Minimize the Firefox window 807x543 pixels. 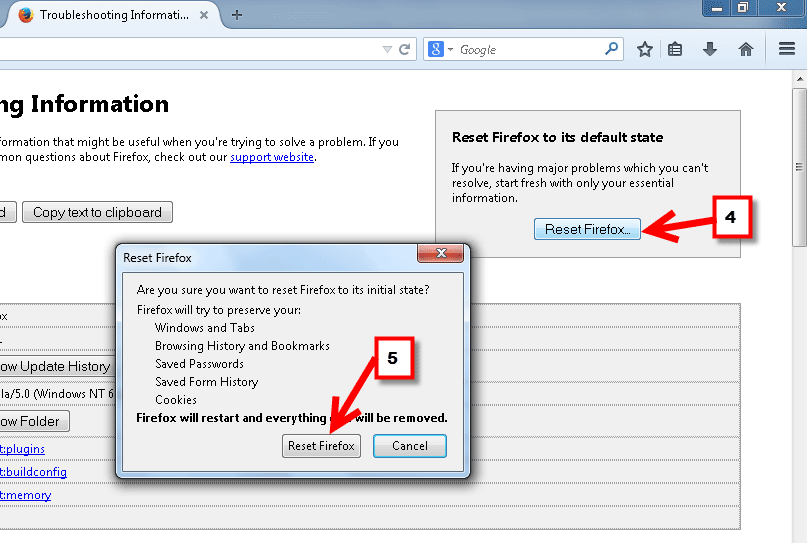[717, 8]
